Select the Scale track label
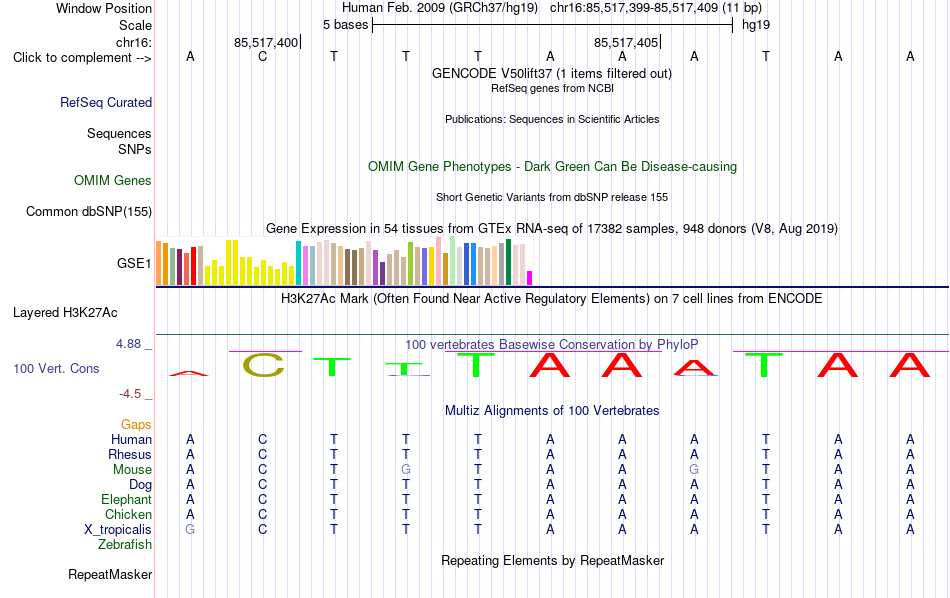 pos(135,25)
